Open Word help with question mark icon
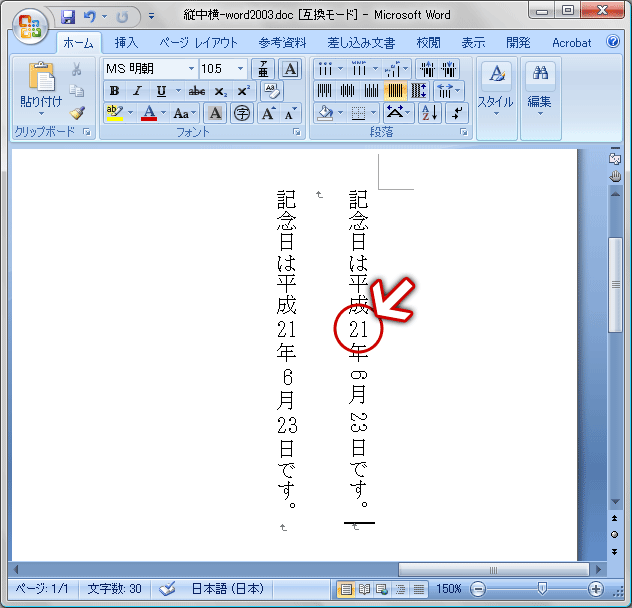 613,42
